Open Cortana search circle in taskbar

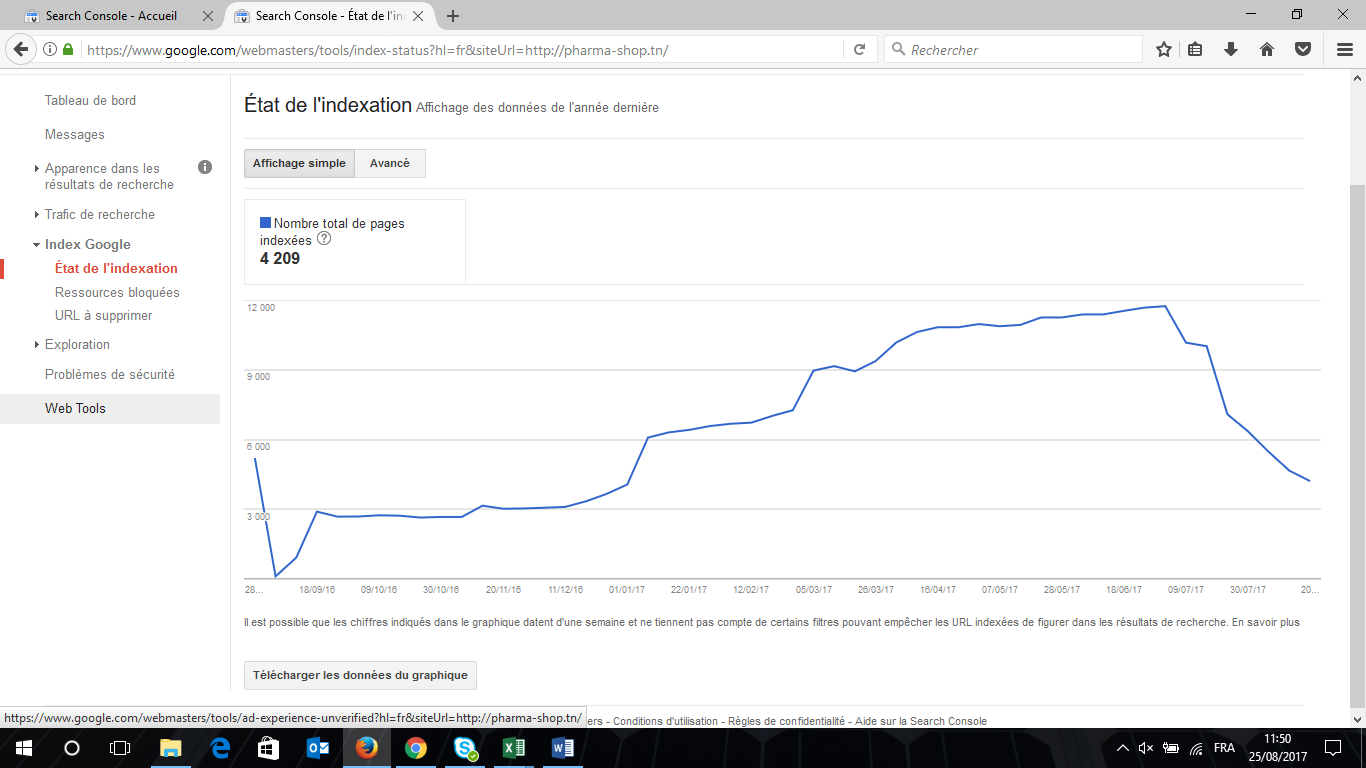pos(72,748)
